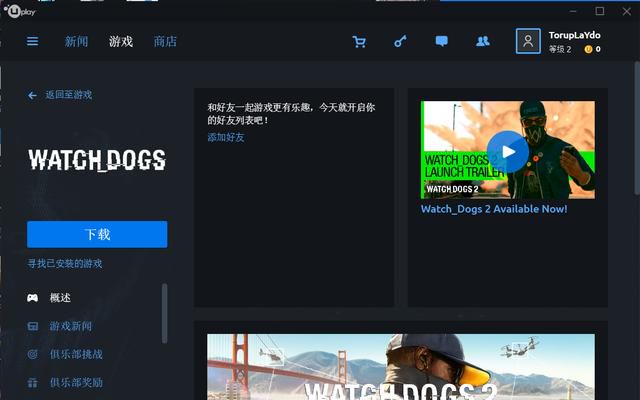640x400 pixels.
Task: Switch to the 商店 tab
Action: click(165, 41)
